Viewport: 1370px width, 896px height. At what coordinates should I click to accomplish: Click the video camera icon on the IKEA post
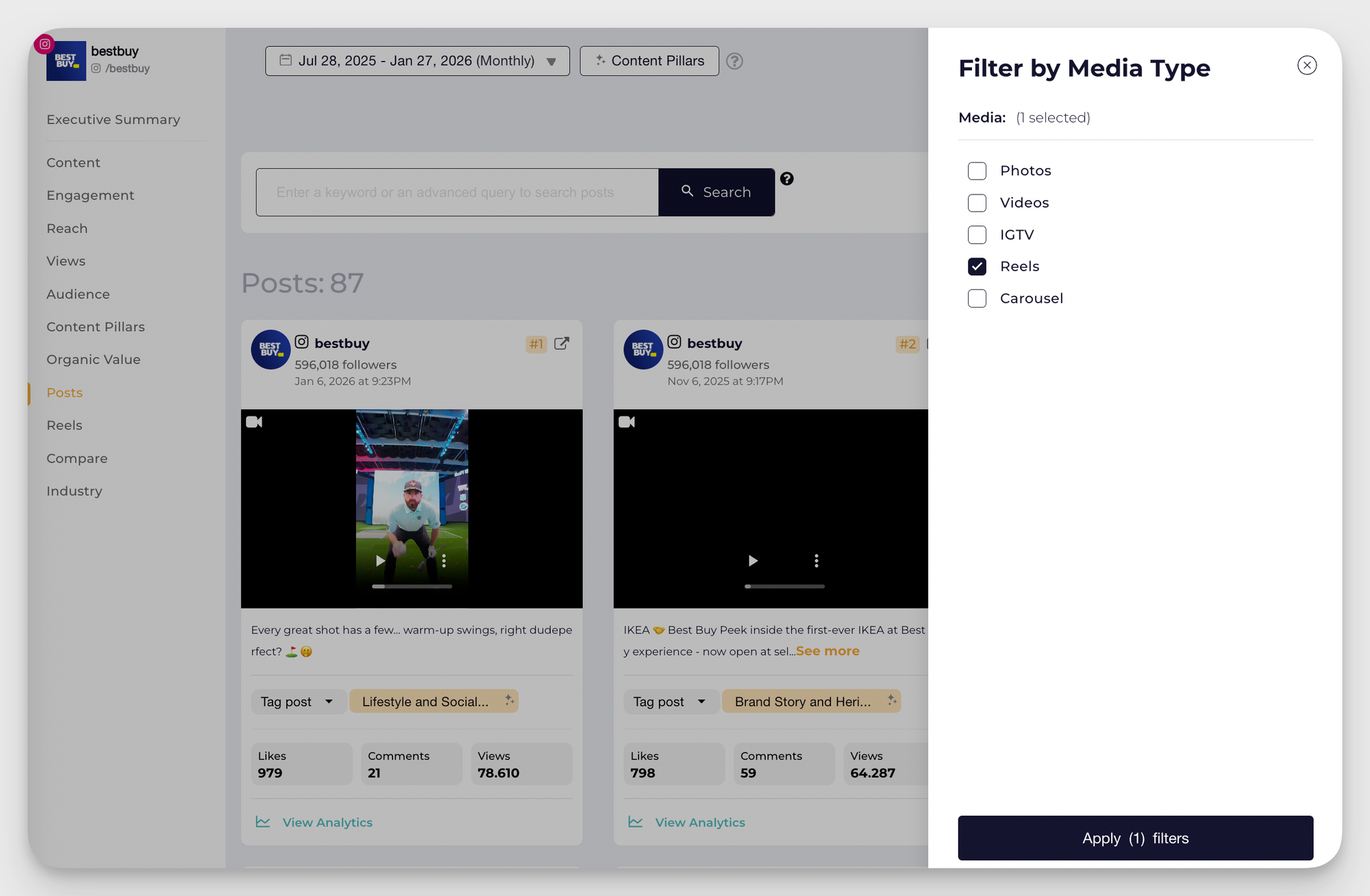click(627, 421)
